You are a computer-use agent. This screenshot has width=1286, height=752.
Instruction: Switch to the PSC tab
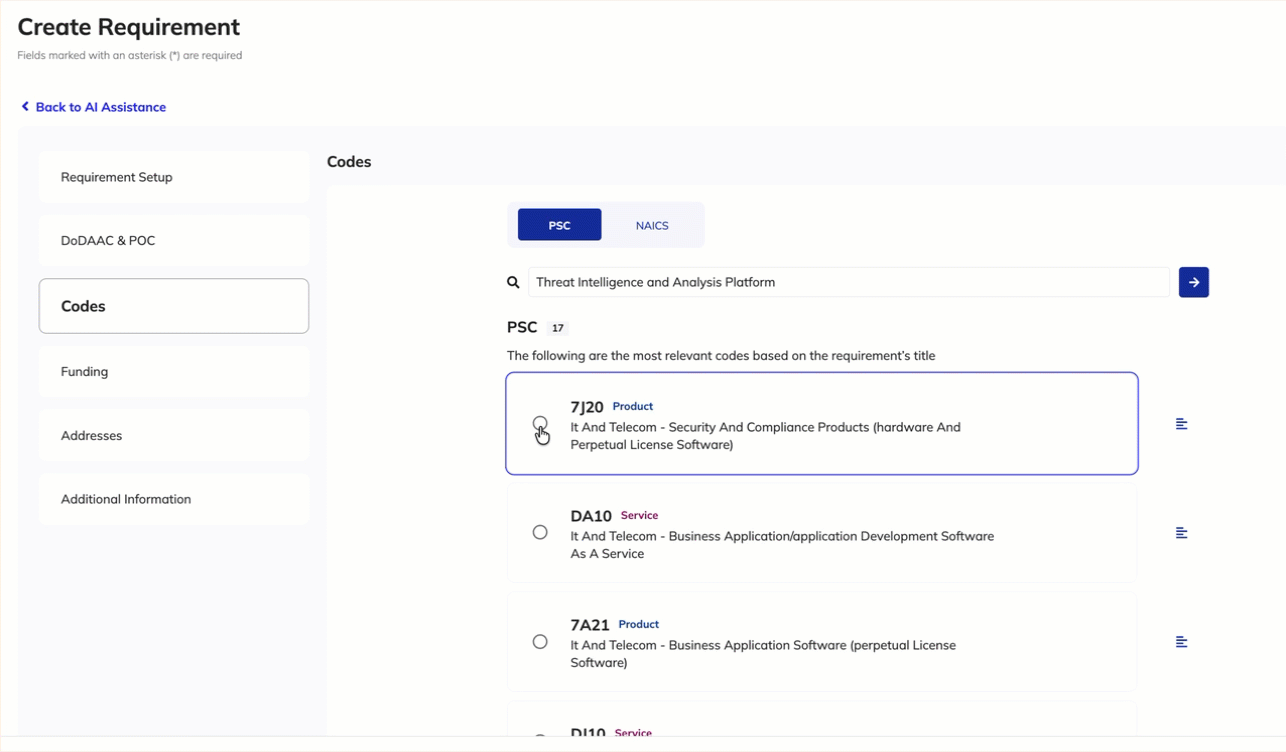(559, 225)
